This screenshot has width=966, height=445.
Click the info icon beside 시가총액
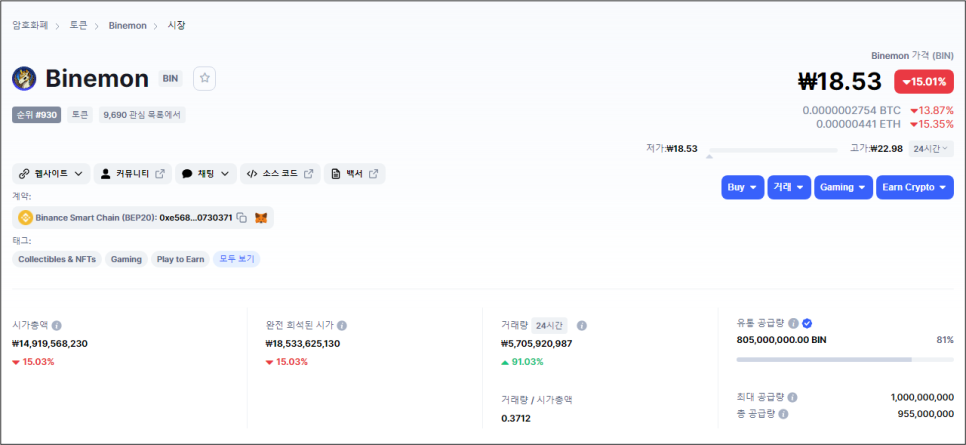[57, 326]
